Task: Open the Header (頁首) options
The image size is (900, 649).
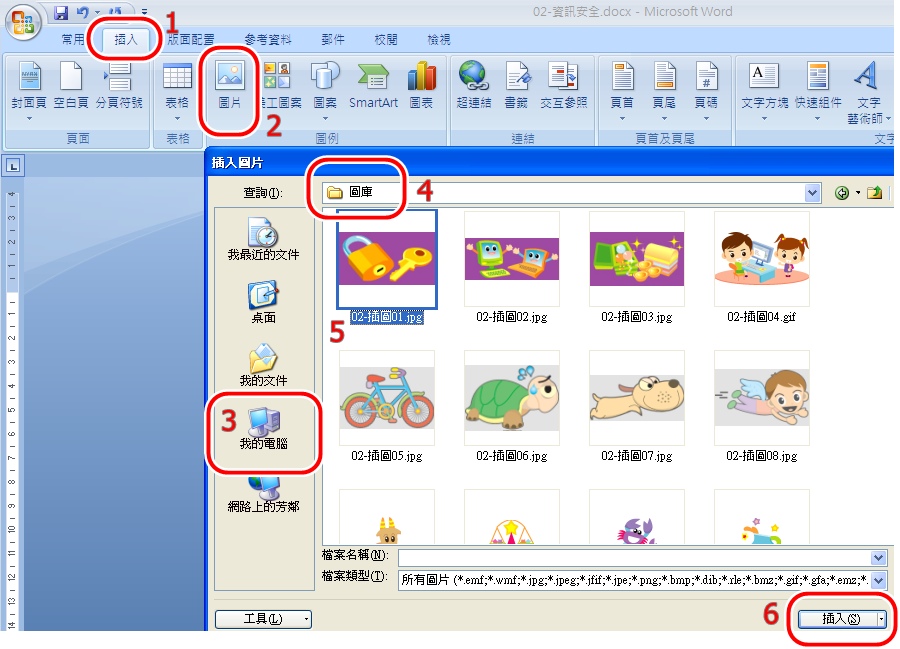Action: click(x=622, y=90)
